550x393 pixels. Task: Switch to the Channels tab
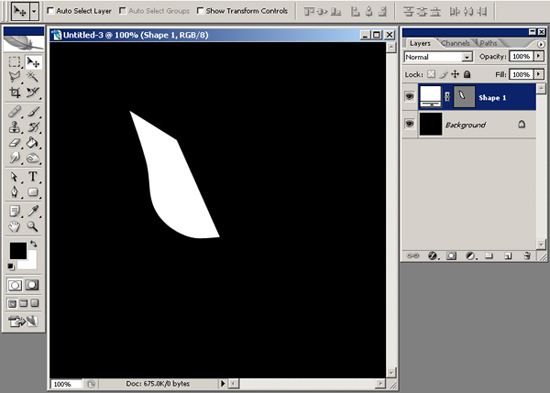point(455,43)
